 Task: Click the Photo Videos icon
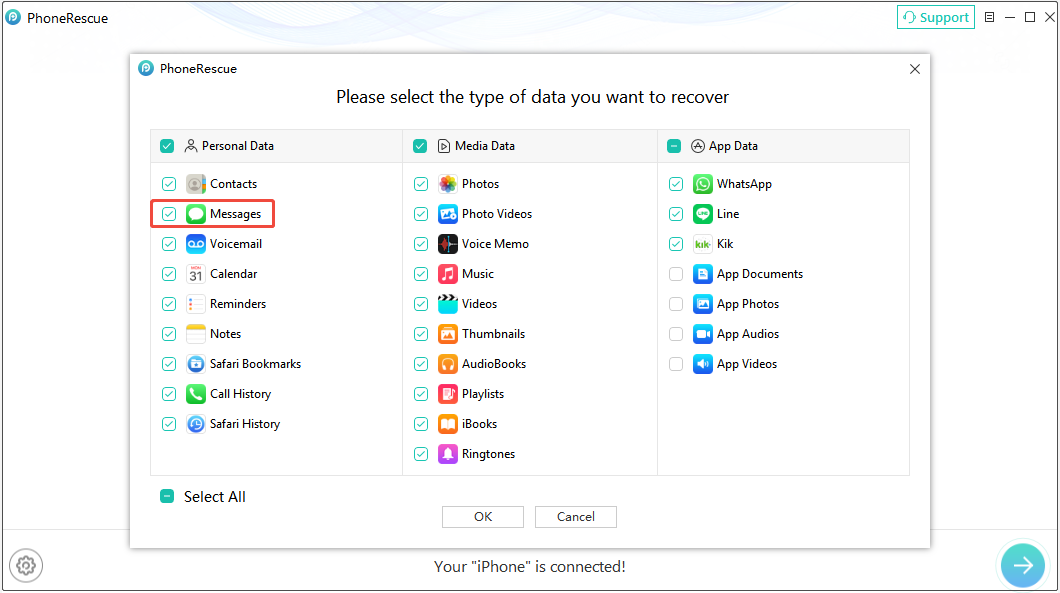[448, 214]
